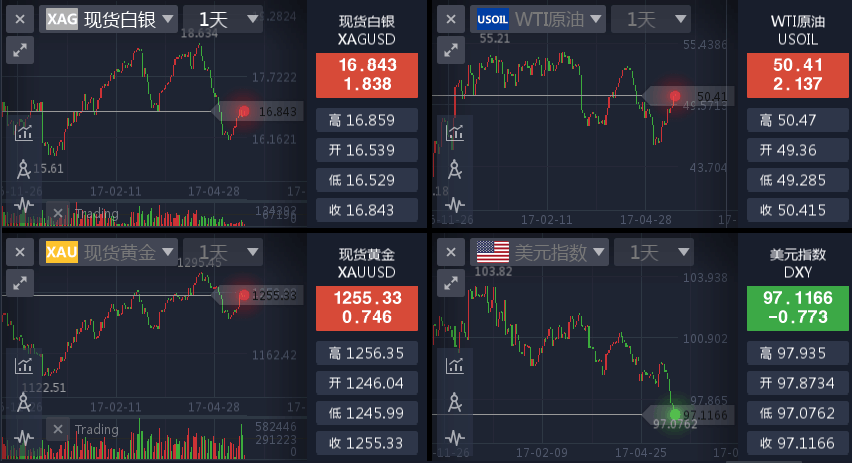
Task: Open the 美元指数 symbol dropdown
Action: [x=539, y=252]
